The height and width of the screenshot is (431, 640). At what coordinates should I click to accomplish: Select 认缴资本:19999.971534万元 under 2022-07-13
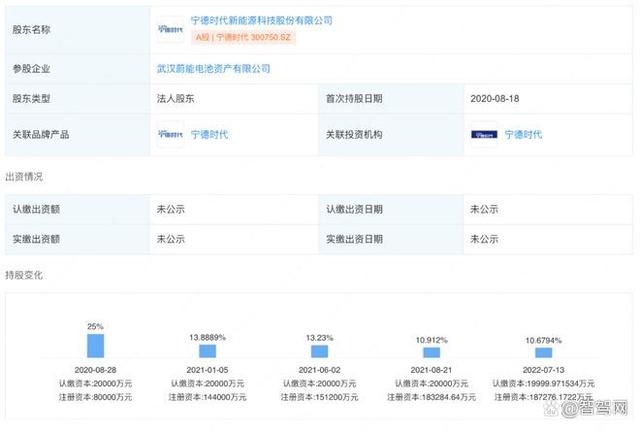point(544,384)
